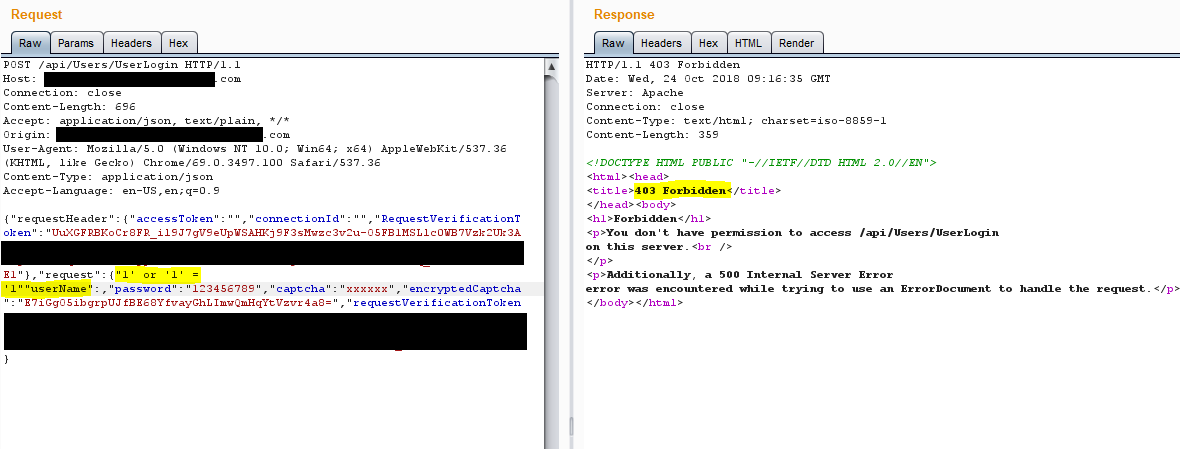1180x449 pixels.
Task: Select the Raw tab in Response panel
Action: click(x=612, y=43)
